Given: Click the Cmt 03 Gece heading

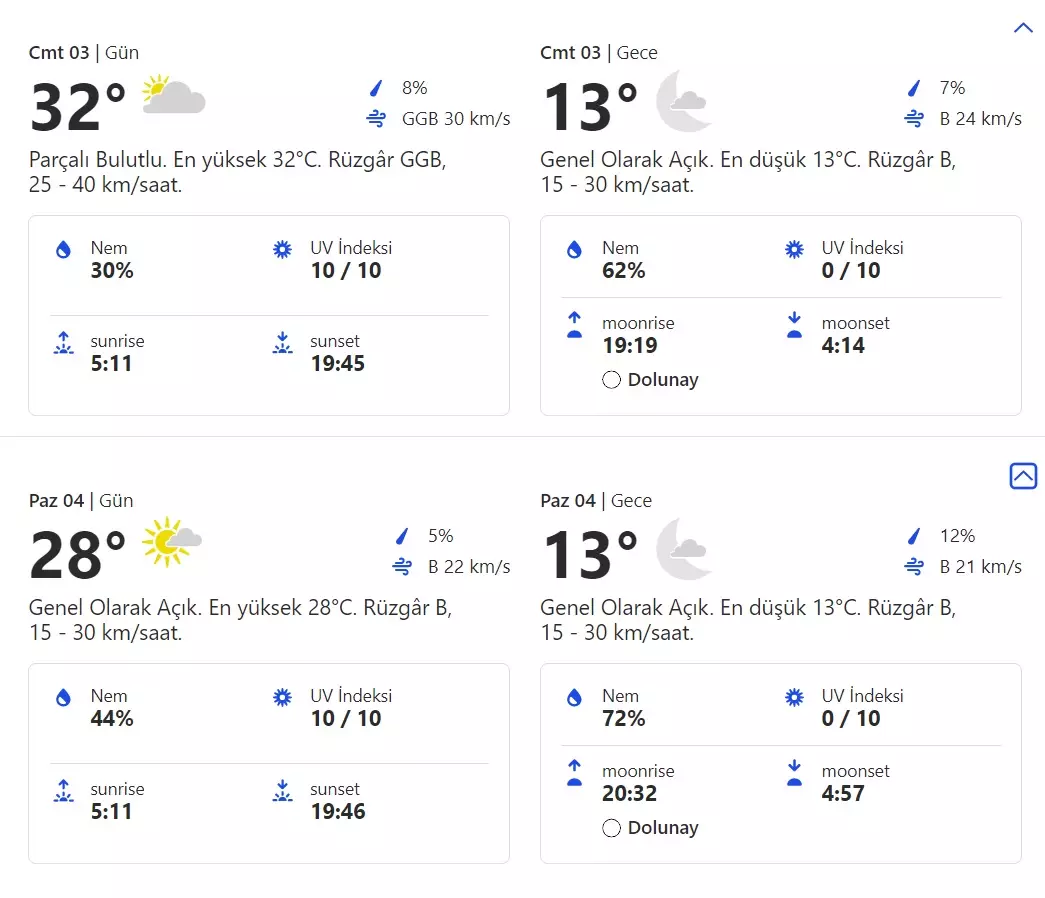Looking at the screenshot, I should pos(598,53).
